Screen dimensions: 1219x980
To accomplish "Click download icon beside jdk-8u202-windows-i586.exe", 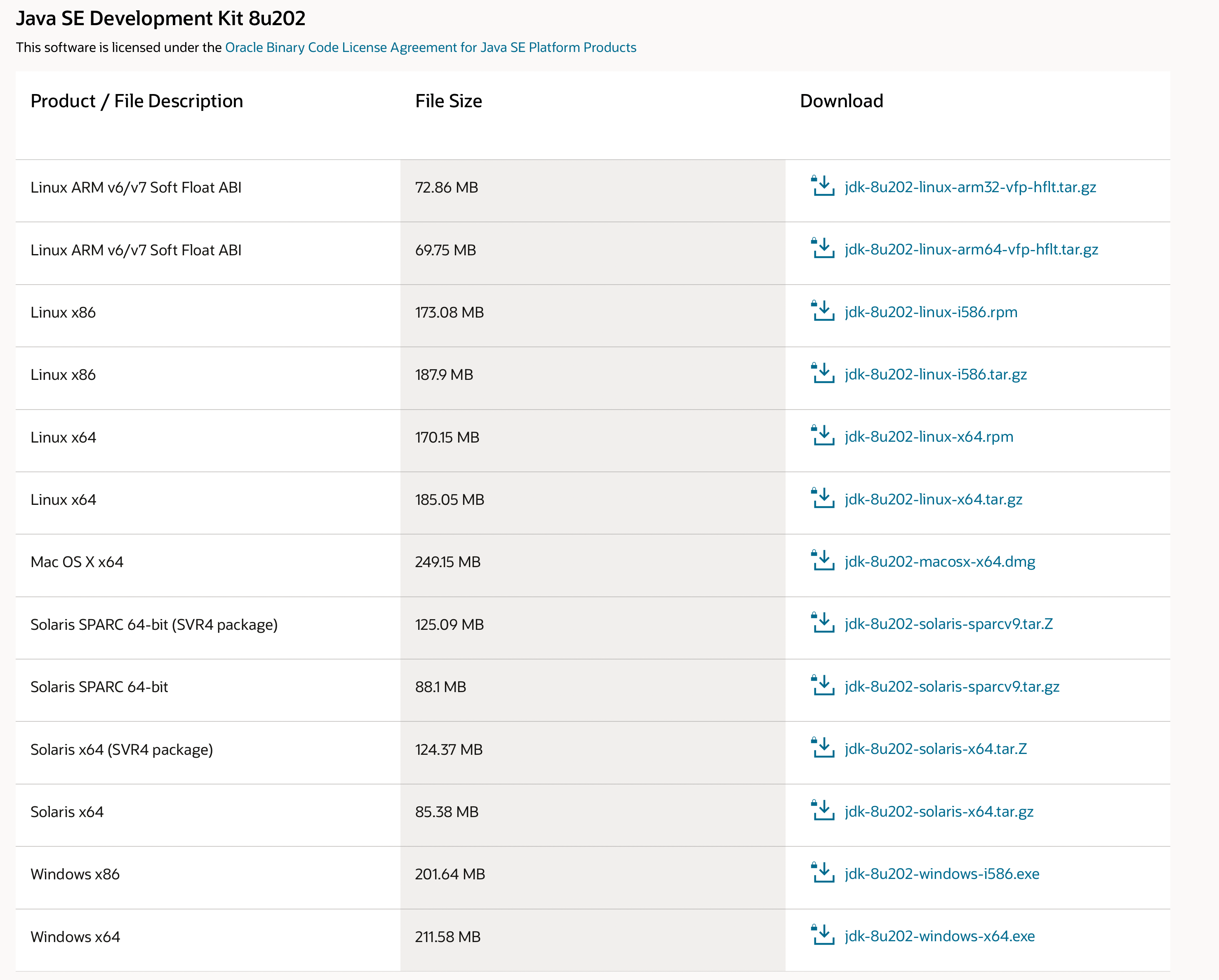I will 823,873.
